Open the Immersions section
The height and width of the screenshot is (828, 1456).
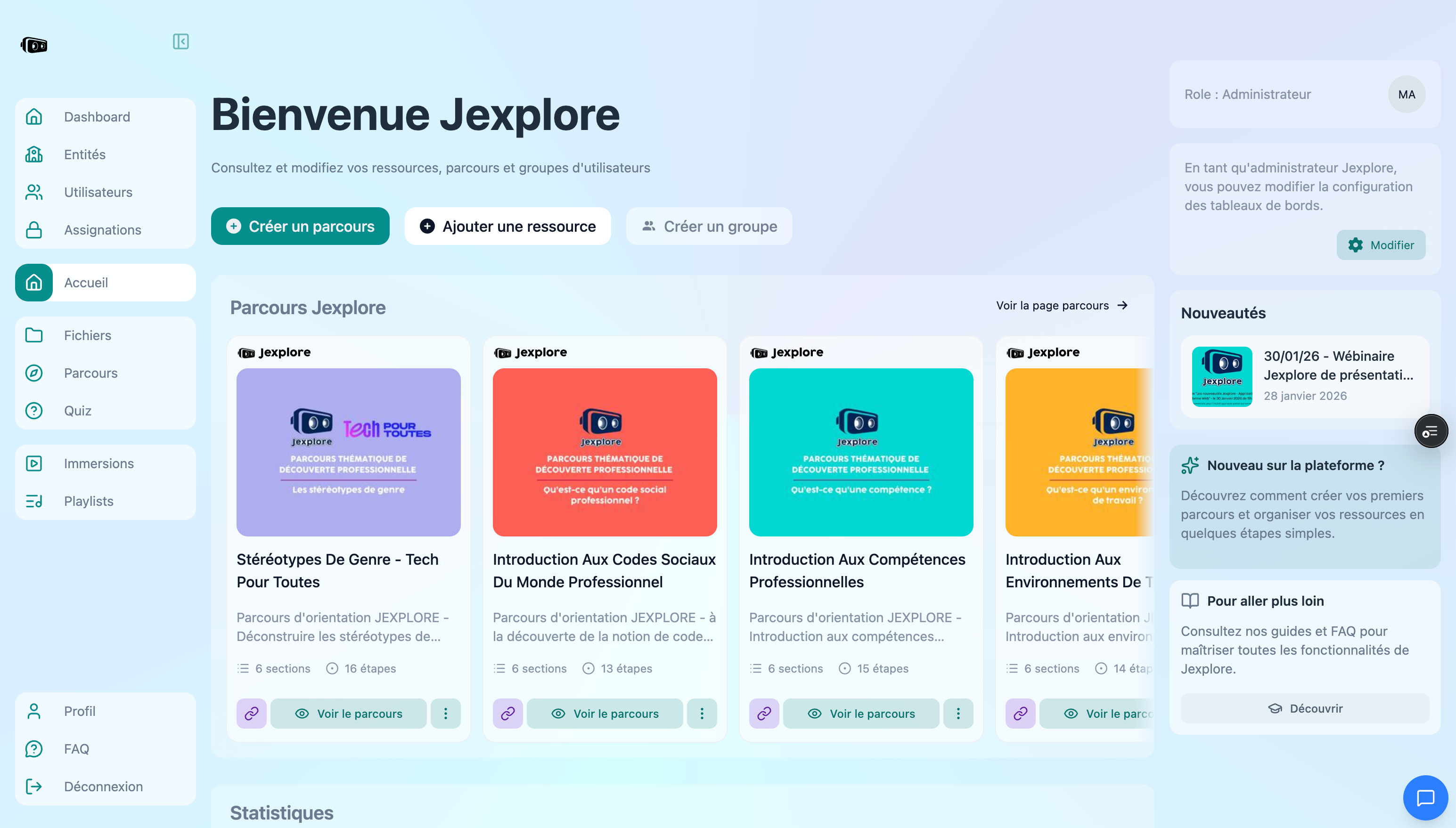point(98,463)
